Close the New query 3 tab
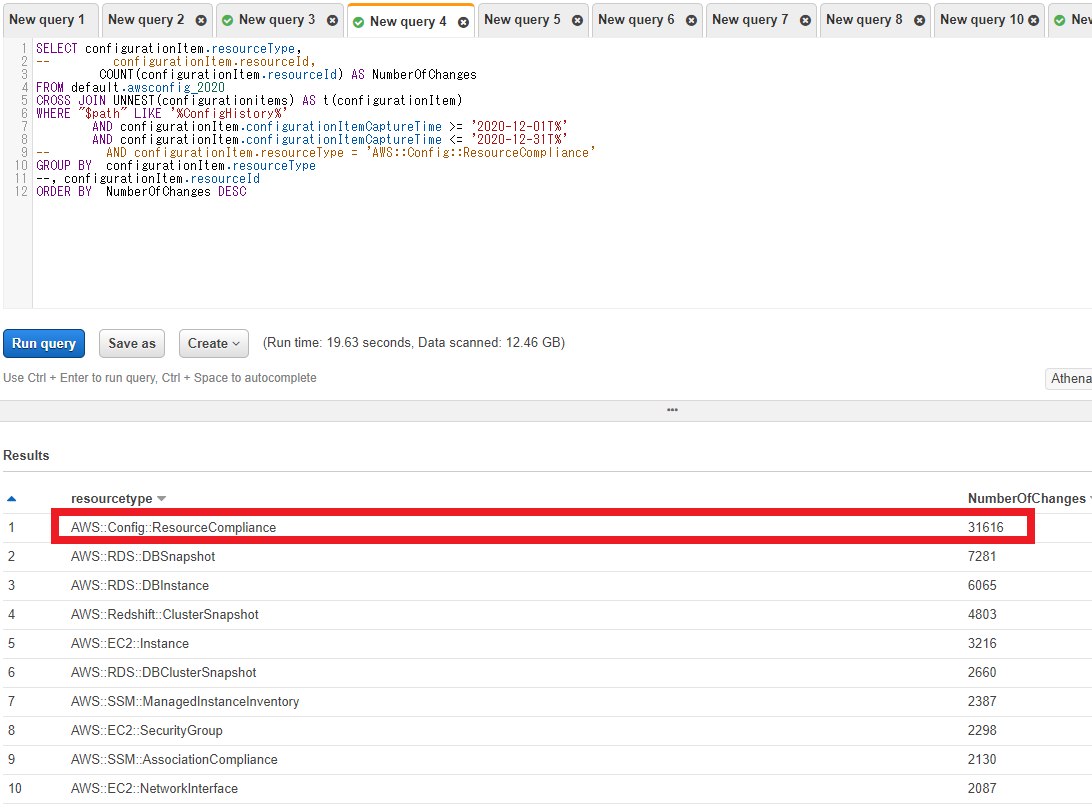Viewport: 1092px width, 808px height. tap(332, 20)
